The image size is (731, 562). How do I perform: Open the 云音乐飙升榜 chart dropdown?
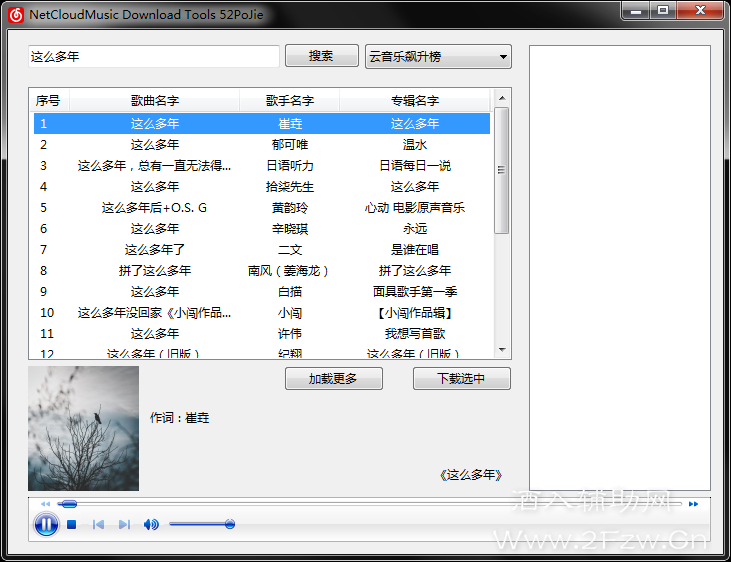click(x=438, y=56)
